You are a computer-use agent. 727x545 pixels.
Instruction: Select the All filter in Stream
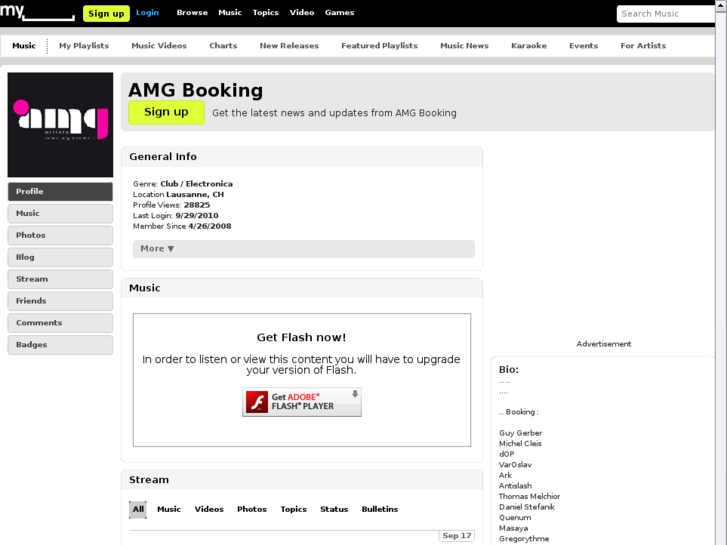point(138,509)
